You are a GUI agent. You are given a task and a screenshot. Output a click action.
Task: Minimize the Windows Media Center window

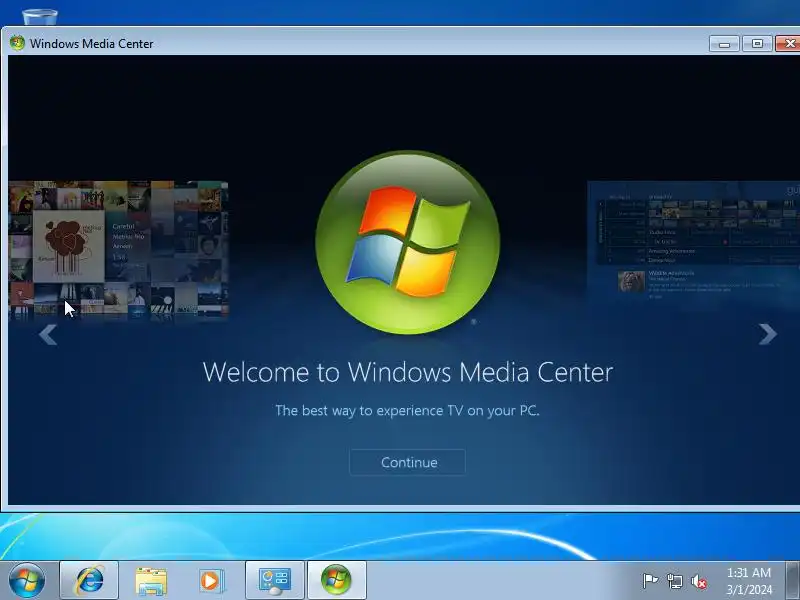724,44
